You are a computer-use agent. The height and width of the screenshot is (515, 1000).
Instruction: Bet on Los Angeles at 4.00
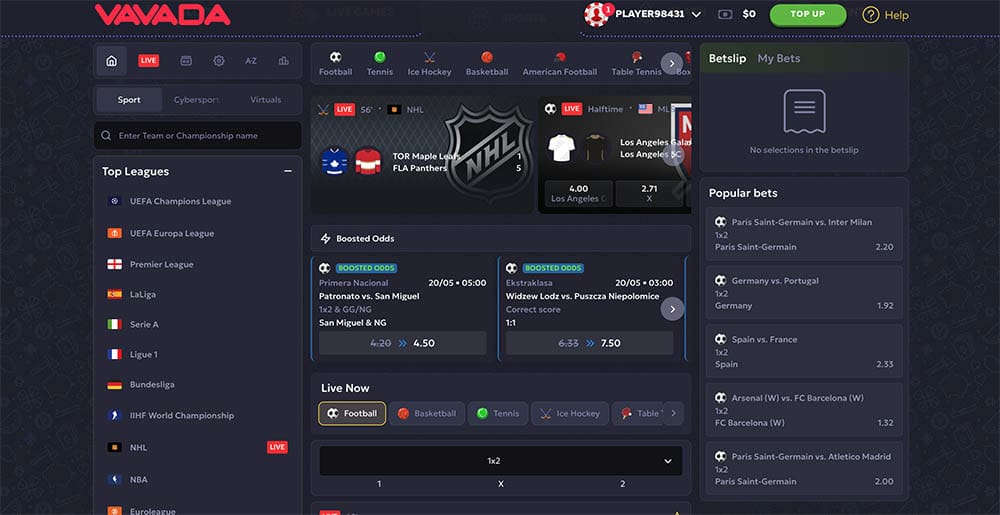click(x=578, y=193)
